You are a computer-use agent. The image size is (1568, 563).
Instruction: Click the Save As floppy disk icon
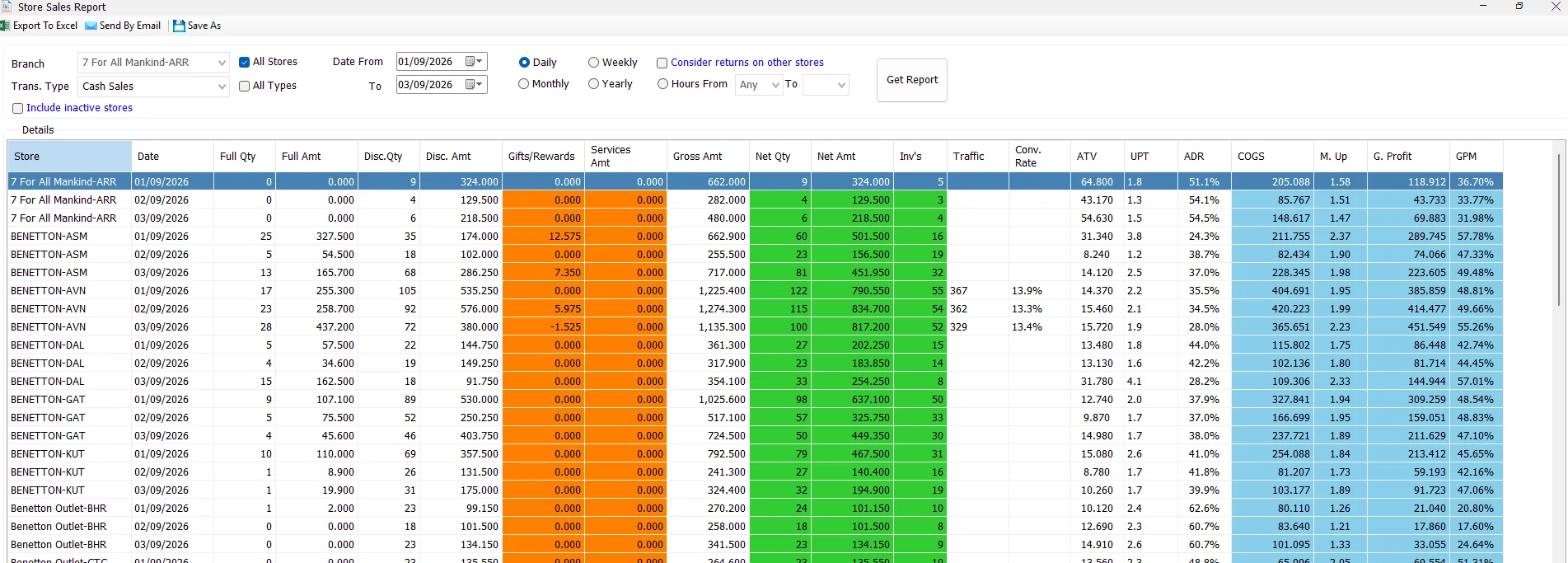[179, 26]
